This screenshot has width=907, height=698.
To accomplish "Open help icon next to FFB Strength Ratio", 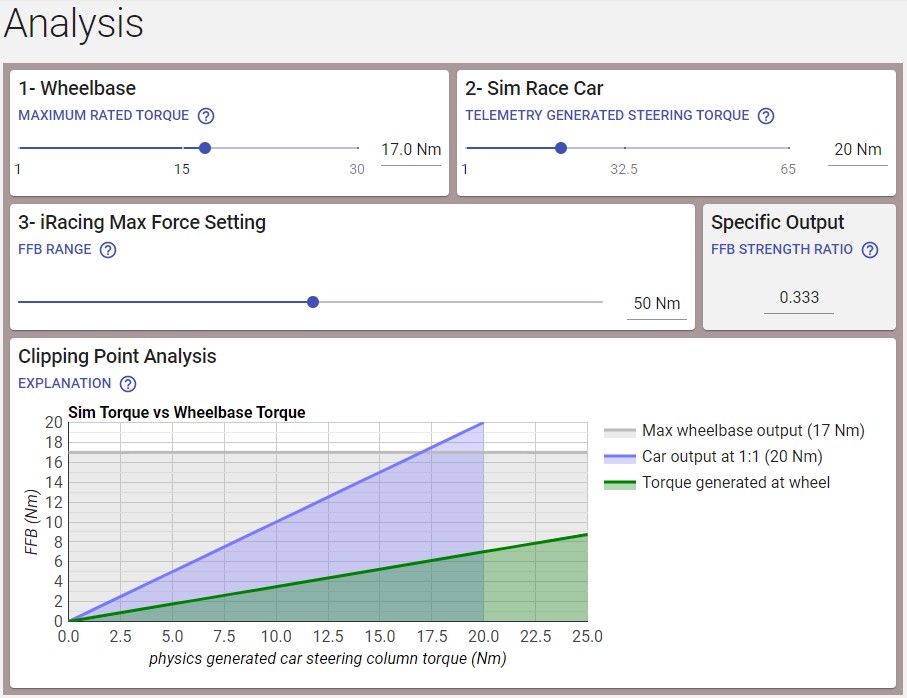I will pyautogui.click(x=870, y=250).
